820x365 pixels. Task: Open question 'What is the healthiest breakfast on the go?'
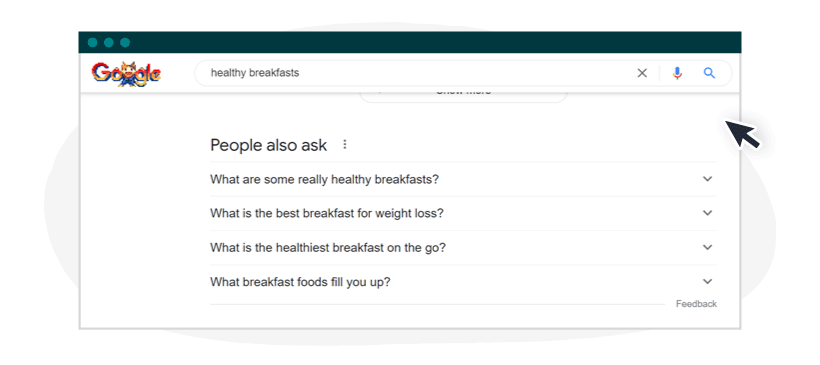pos(463,247)
